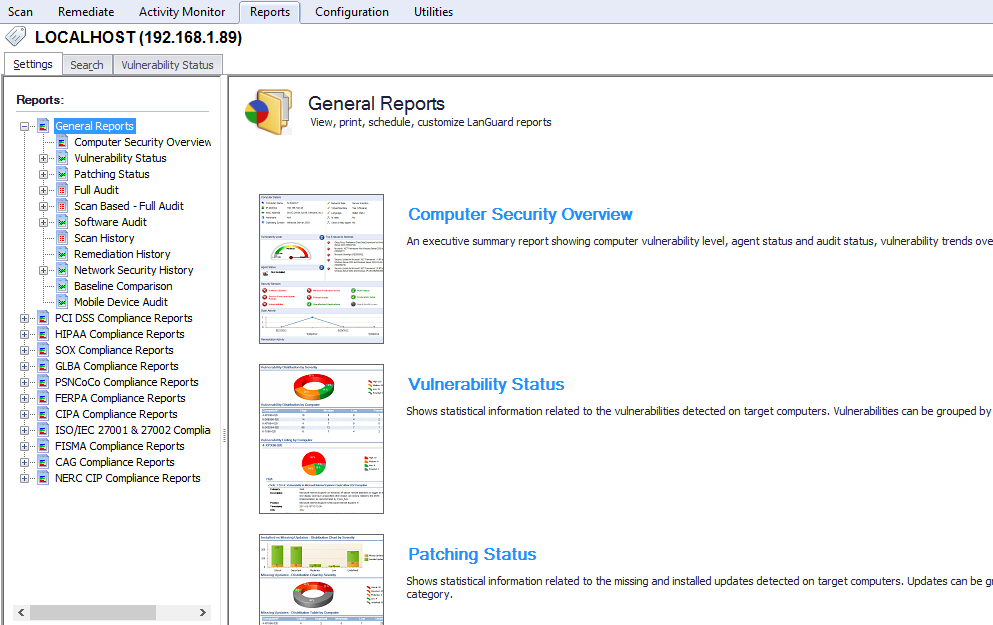
Task: Expand the PCI DSS Compliance Reports node
Action: click(x=24, y=319)
